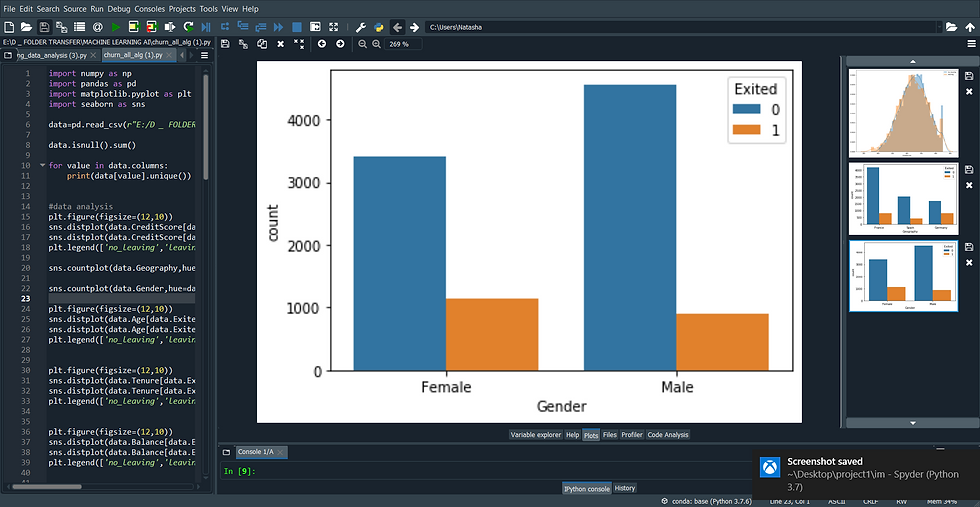Continue debug execution
Viewport: 980px width, 507px height.
(279, 27)
